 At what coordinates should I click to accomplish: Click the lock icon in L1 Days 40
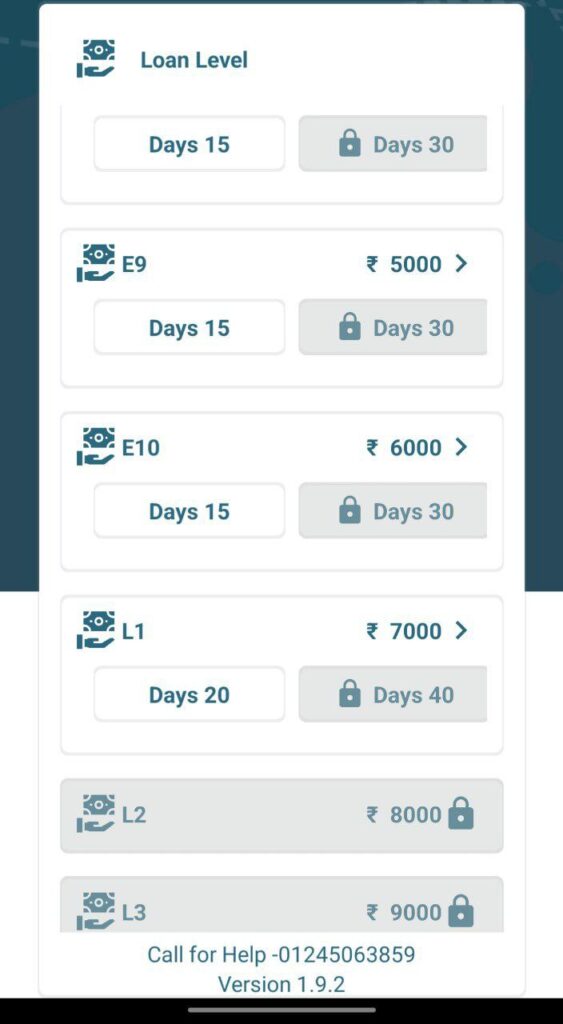pos(350,694)
